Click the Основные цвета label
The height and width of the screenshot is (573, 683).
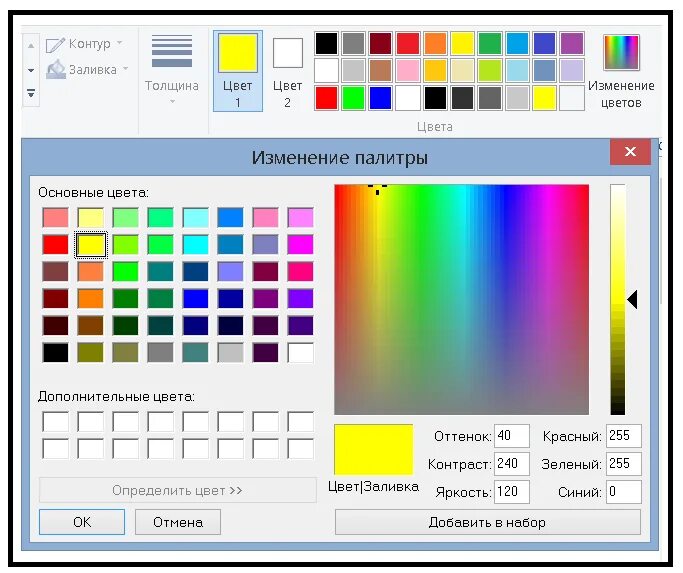coord(94,193)
